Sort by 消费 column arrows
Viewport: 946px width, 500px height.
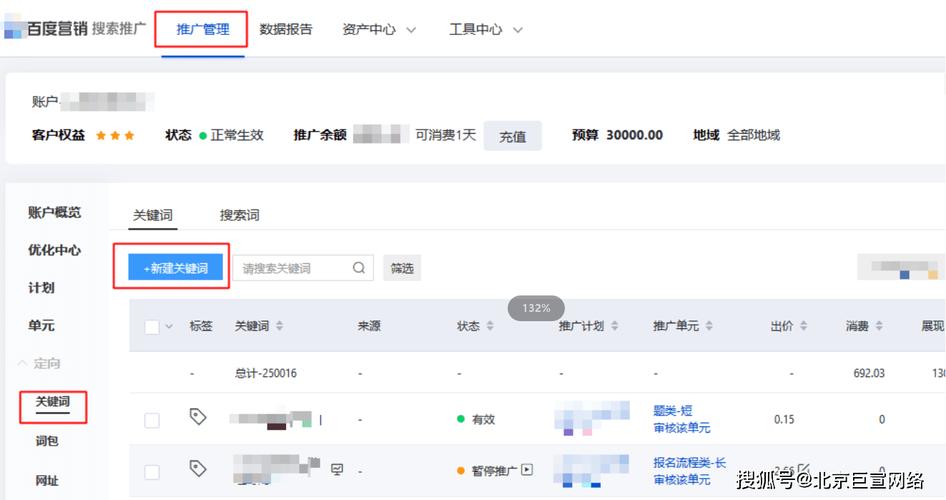coord(879,326)
